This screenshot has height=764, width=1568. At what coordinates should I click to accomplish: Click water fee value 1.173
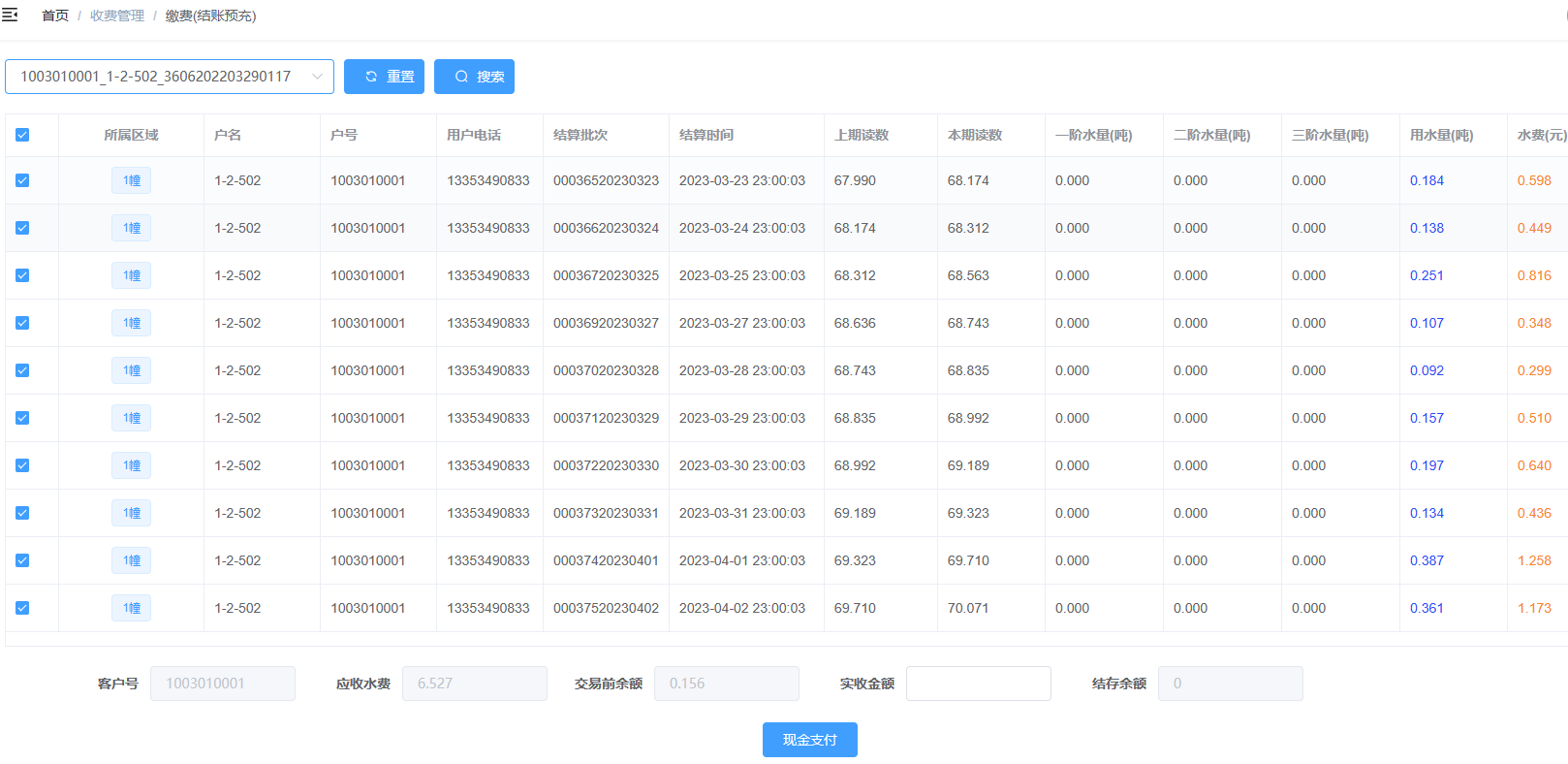1534,608
